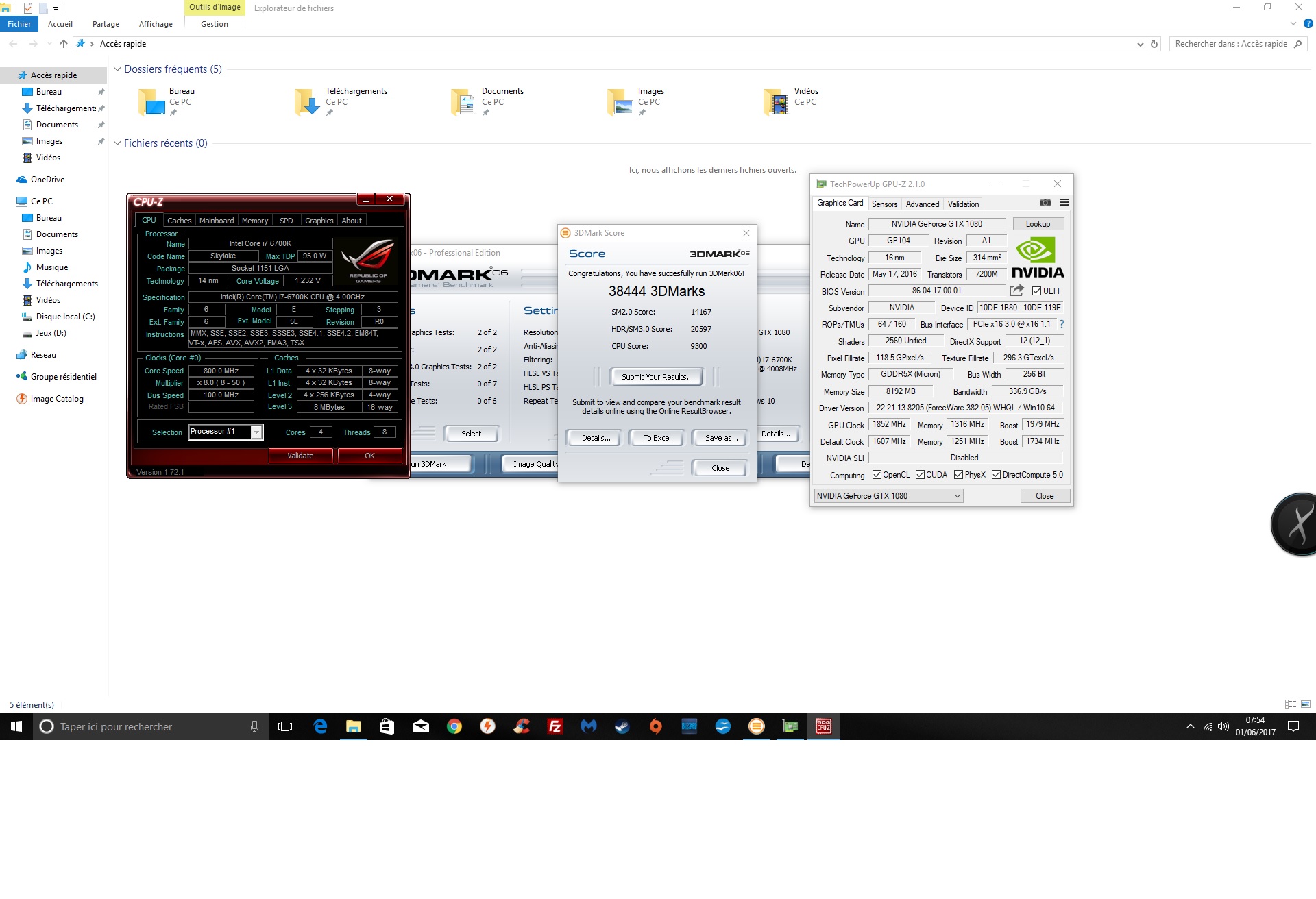Click the Windows search box on the taskbar
The width and height of the screenshot is (1316, 899).
(149, 726)
